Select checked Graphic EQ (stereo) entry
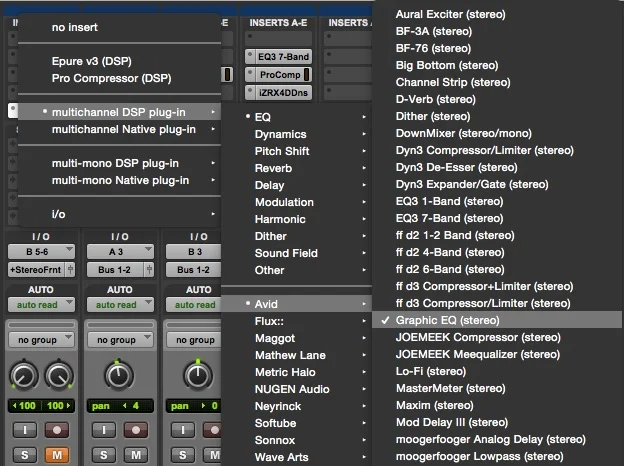Viewport: 624px width, 466px height. [497, 320]
